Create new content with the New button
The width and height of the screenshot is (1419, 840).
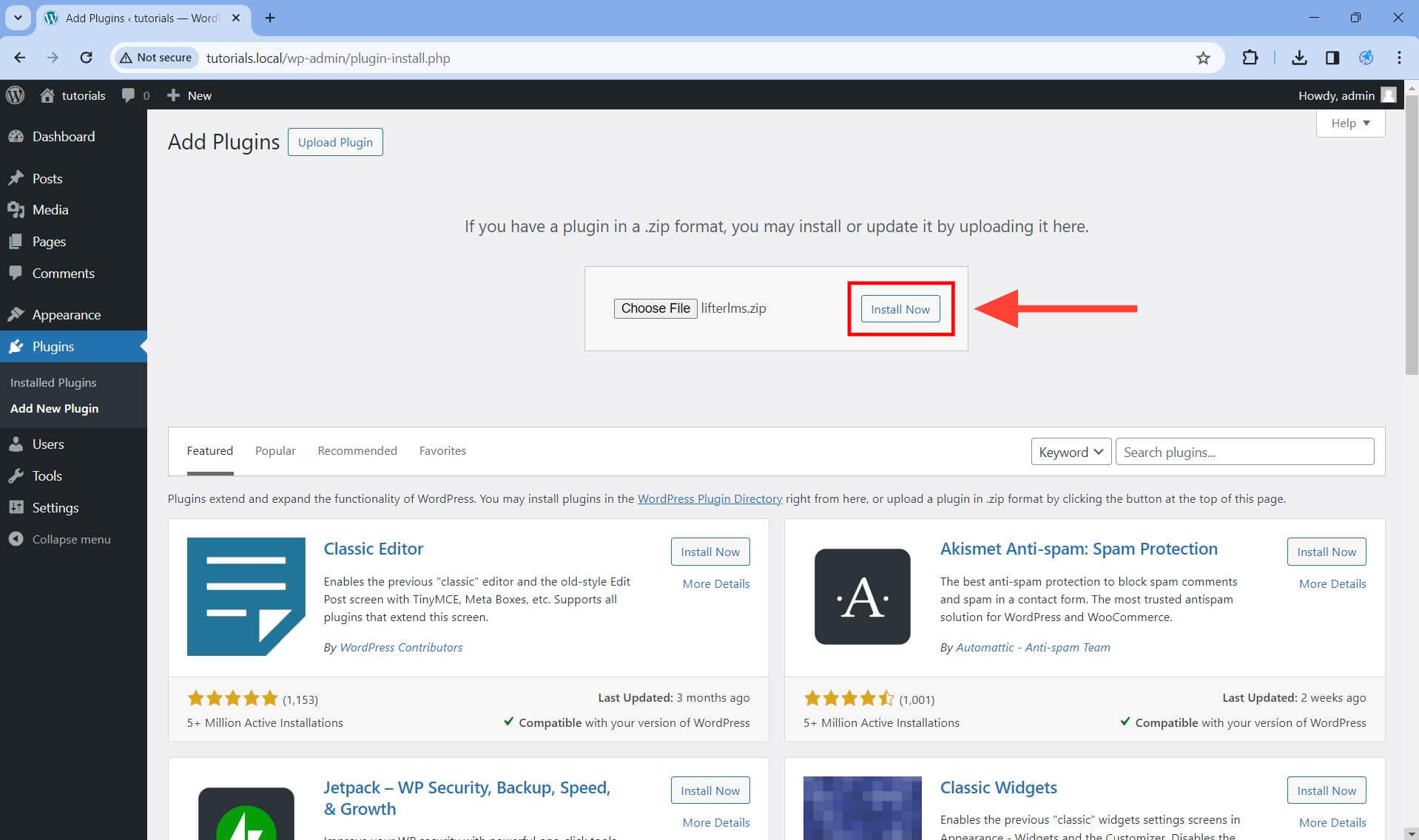[188, 95]
